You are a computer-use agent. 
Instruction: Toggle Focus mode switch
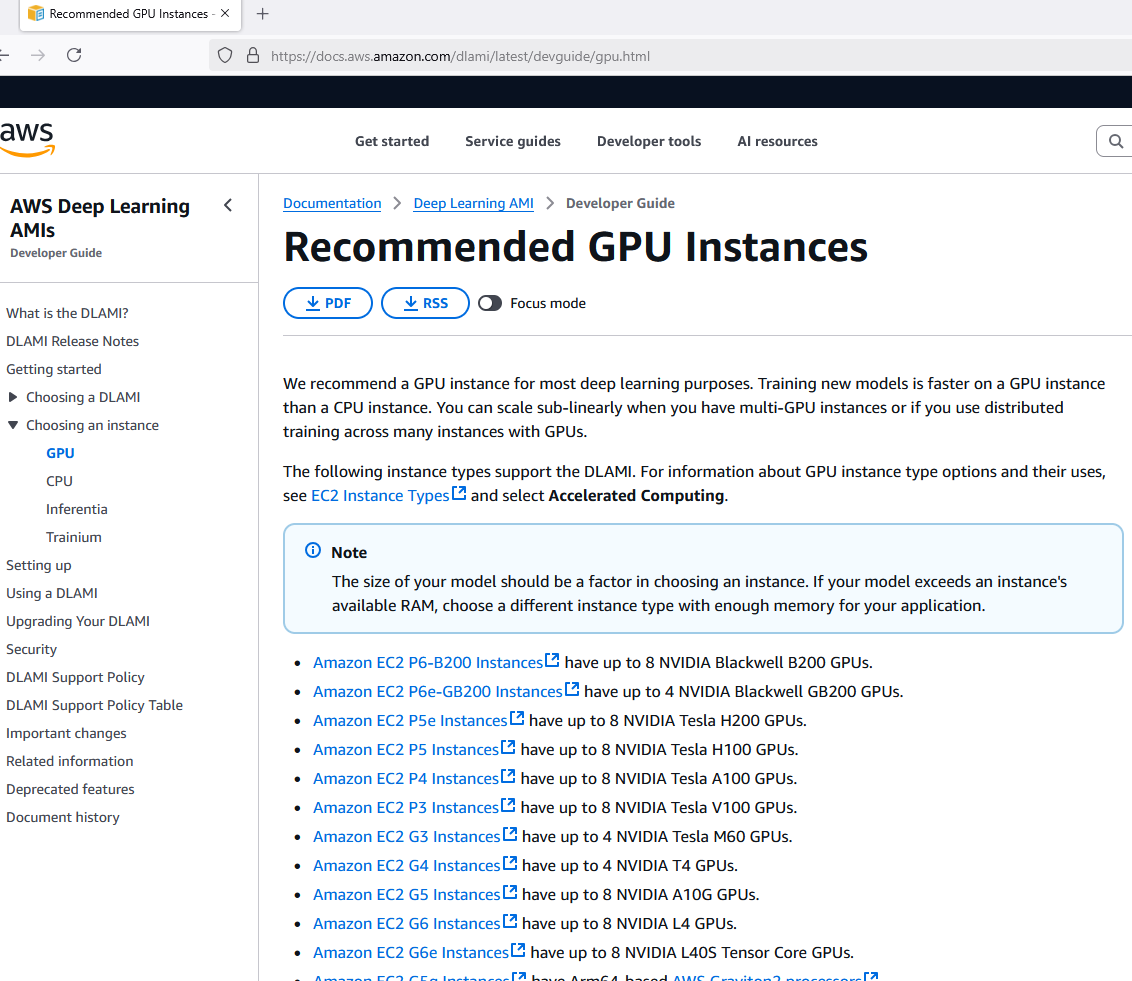pos(490,303)
